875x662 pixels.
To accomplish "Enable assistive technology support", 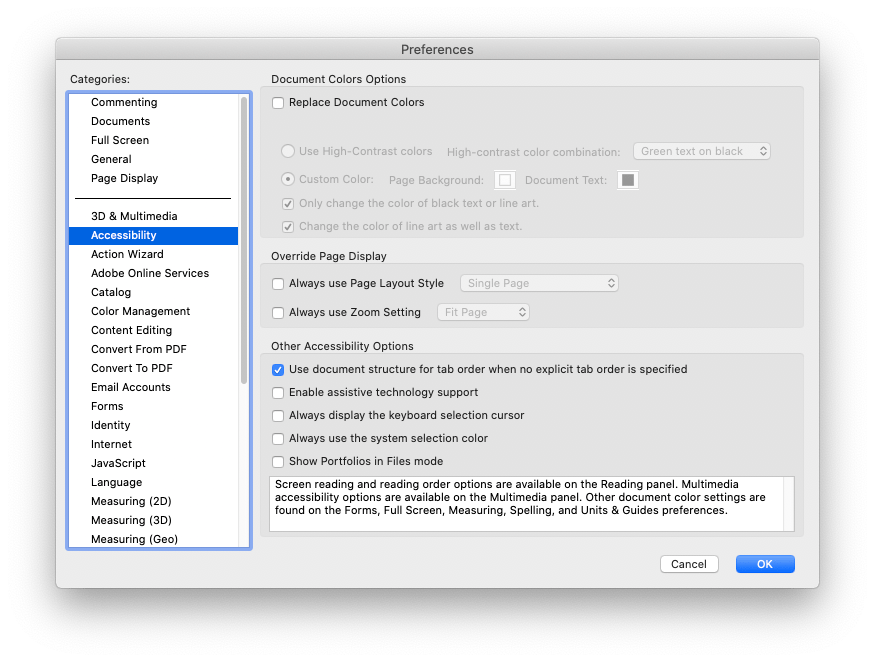I will click(277, 393).
